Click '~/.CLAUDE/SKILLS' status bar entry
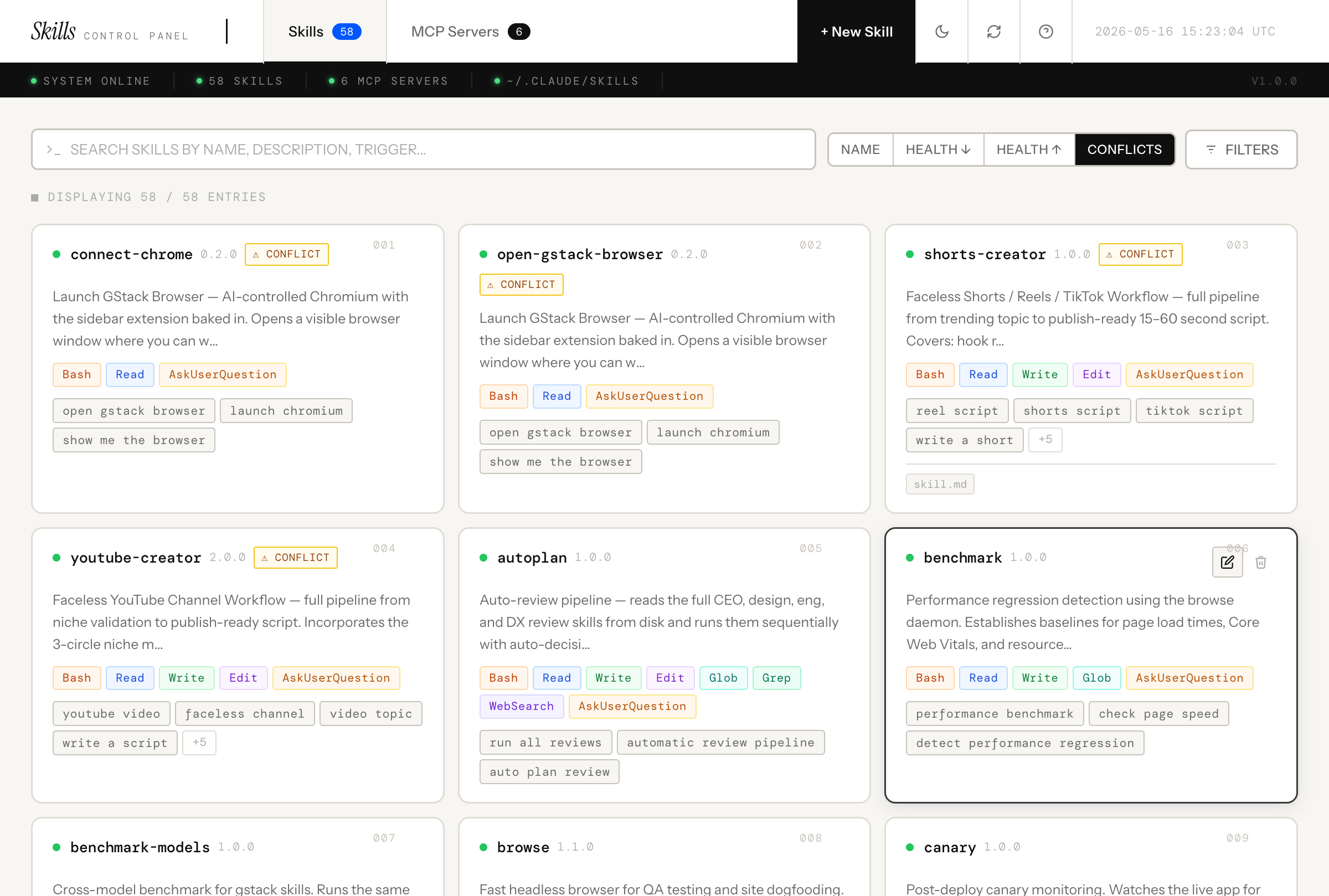The height and width of the screenshot is (896, 1329). coord(566,80)
